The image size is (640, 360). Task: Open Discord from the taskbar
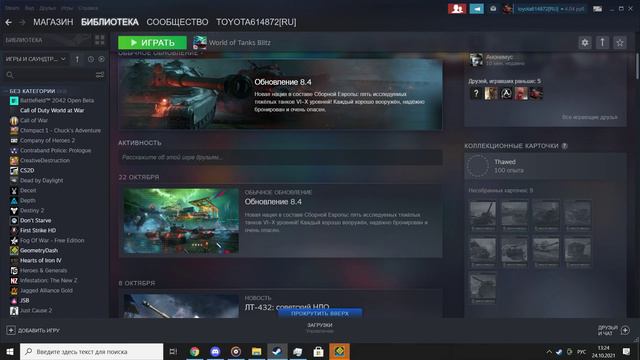215,351
